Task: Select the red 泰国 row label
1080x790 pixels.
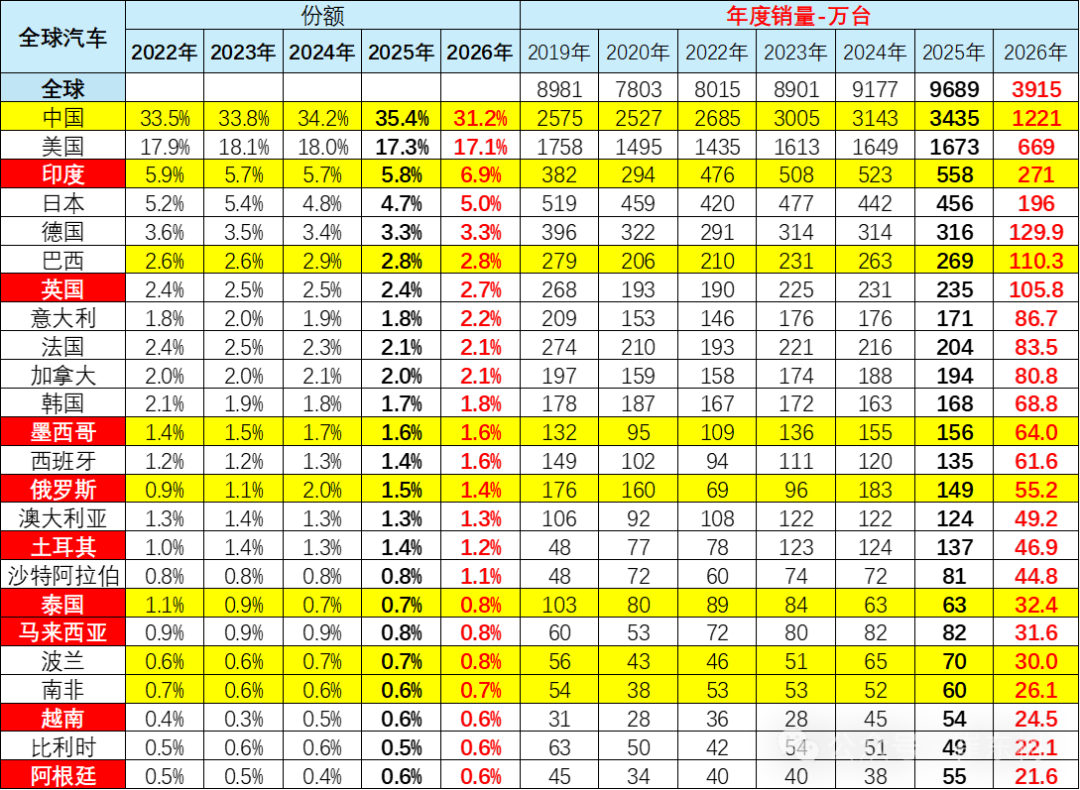Action: (63, 605)
